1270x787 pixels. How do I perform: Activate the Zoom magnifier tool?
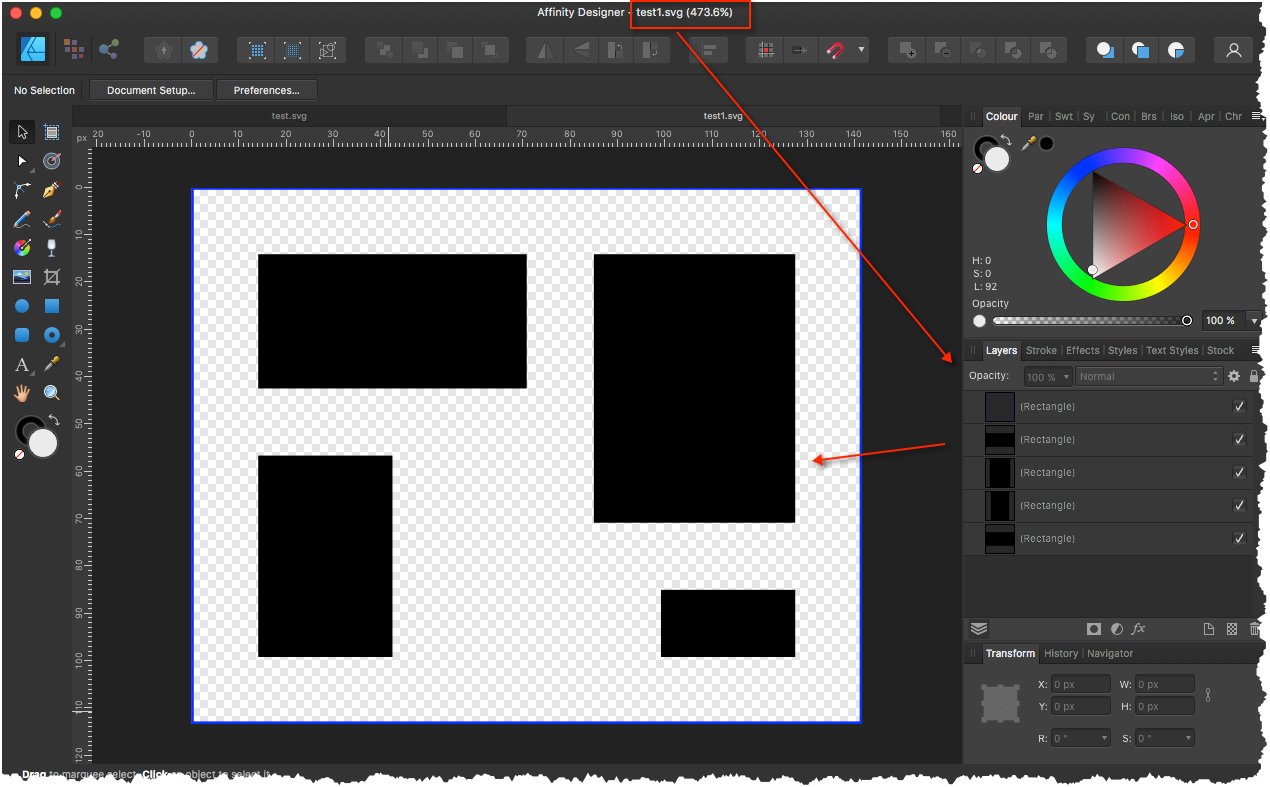(x=51, y=393)
